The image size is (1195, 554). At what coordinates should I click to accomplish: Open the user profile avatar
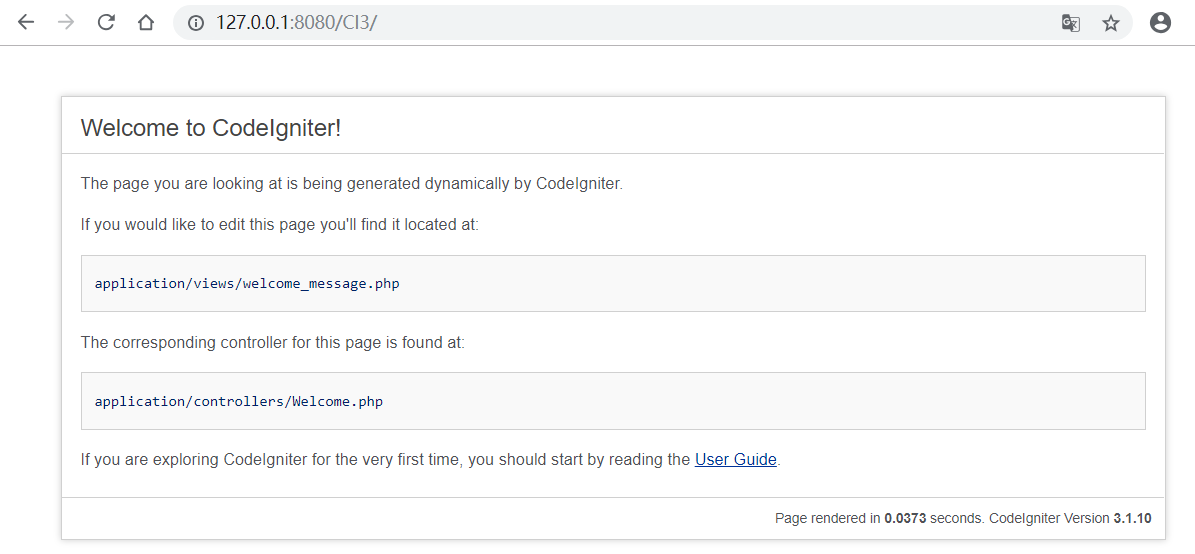click(1160, 23)
